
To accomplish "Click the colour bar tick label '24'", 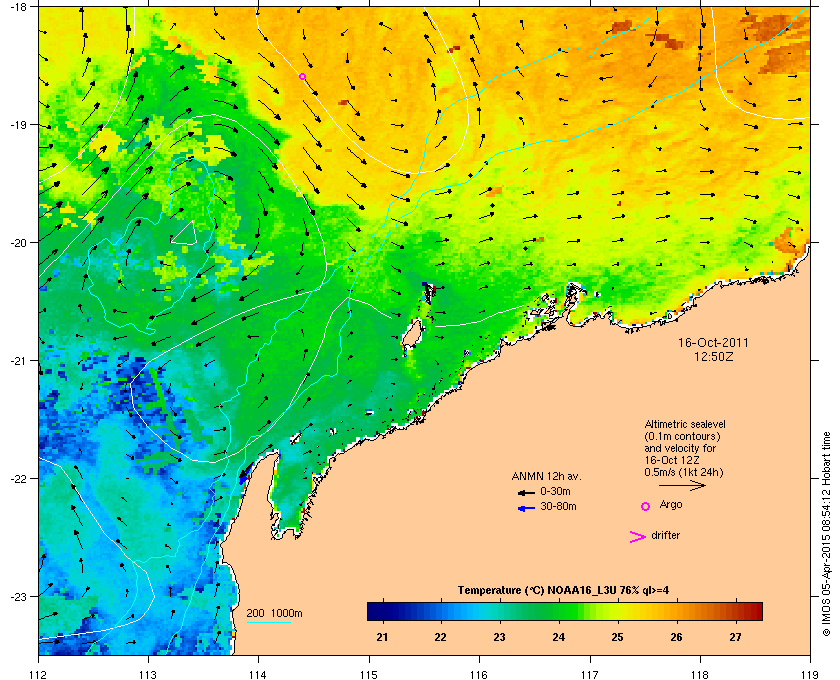I will click(x=559, y=637).
